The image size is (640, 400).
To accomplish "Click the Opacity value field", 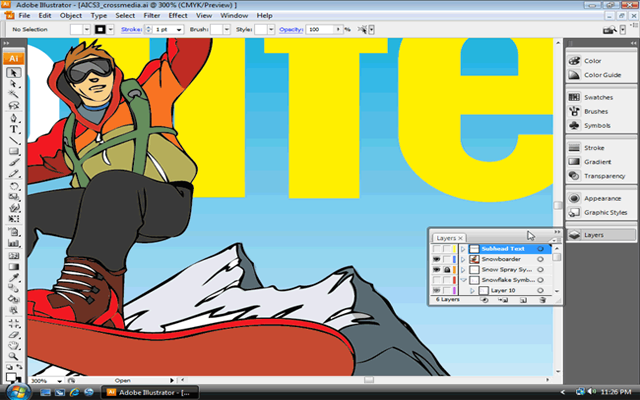I will 320,29.
